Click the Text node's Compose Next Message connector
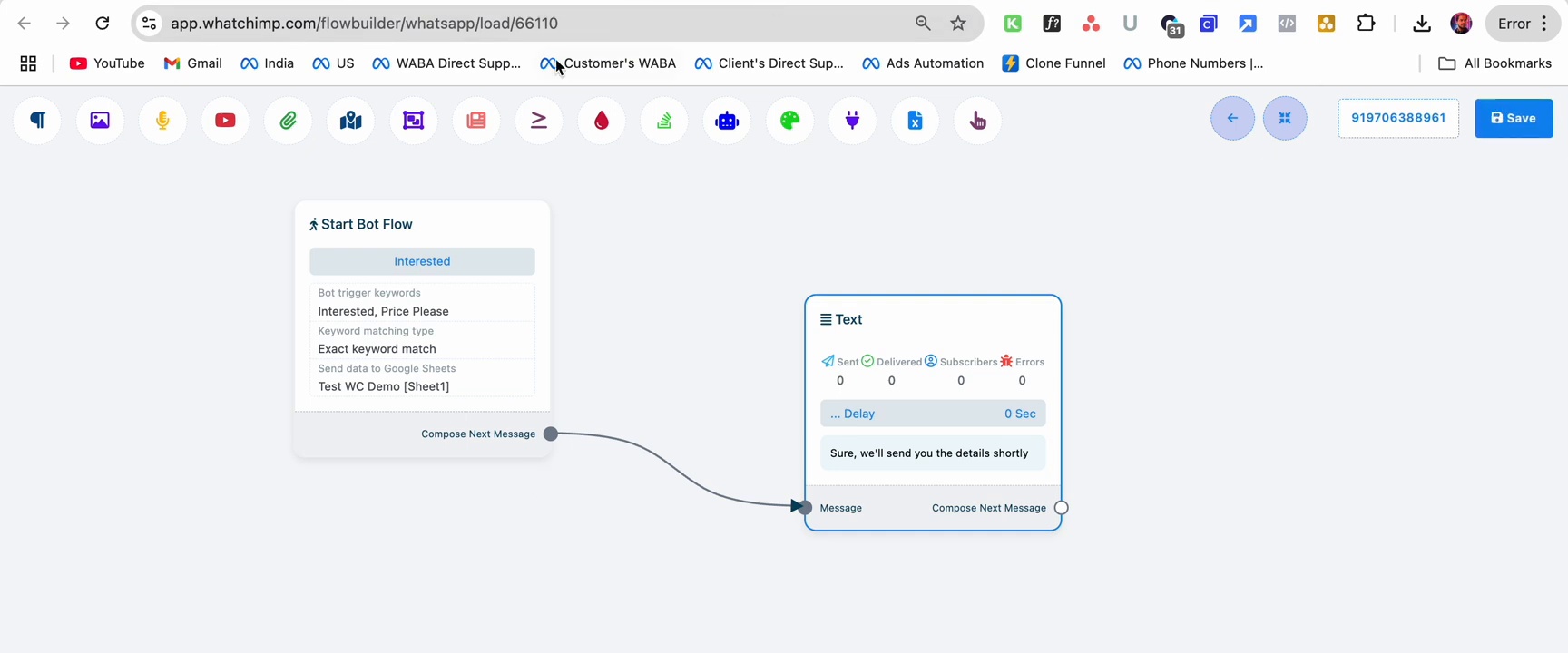Screen dimensions: 1568x653 click(1062, 508)
